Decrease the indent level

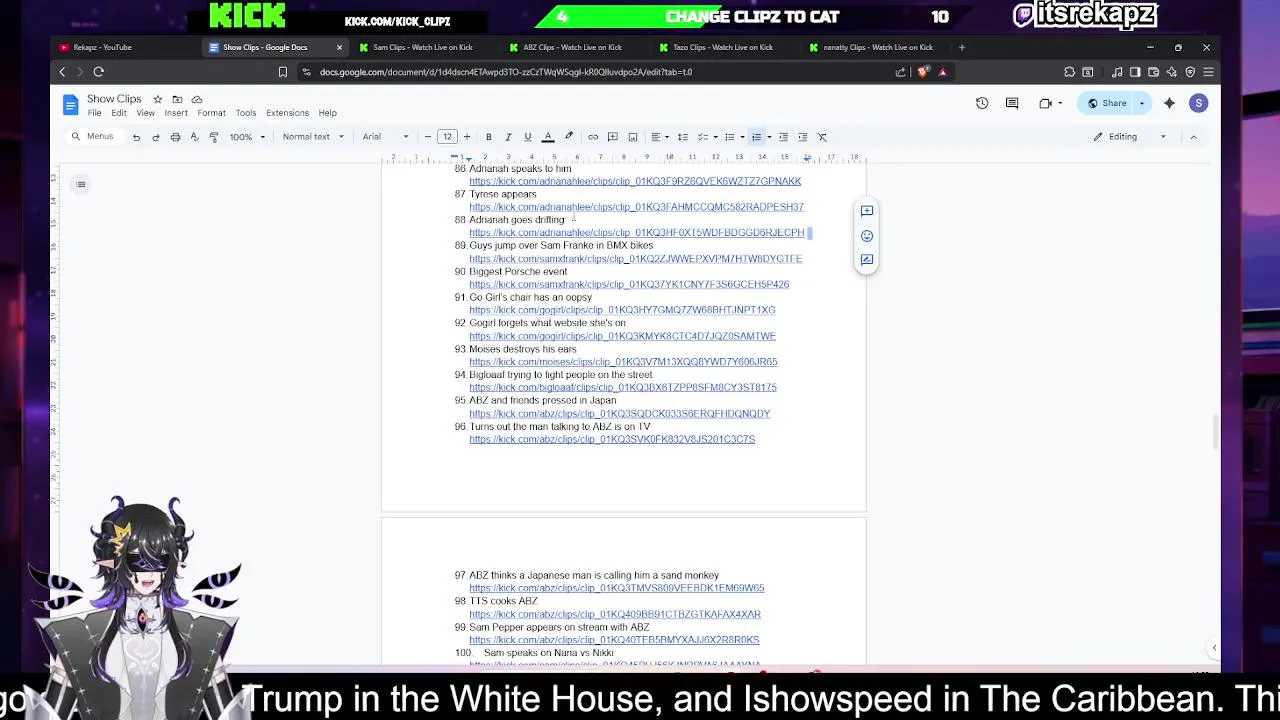click(x=784, y=137)
